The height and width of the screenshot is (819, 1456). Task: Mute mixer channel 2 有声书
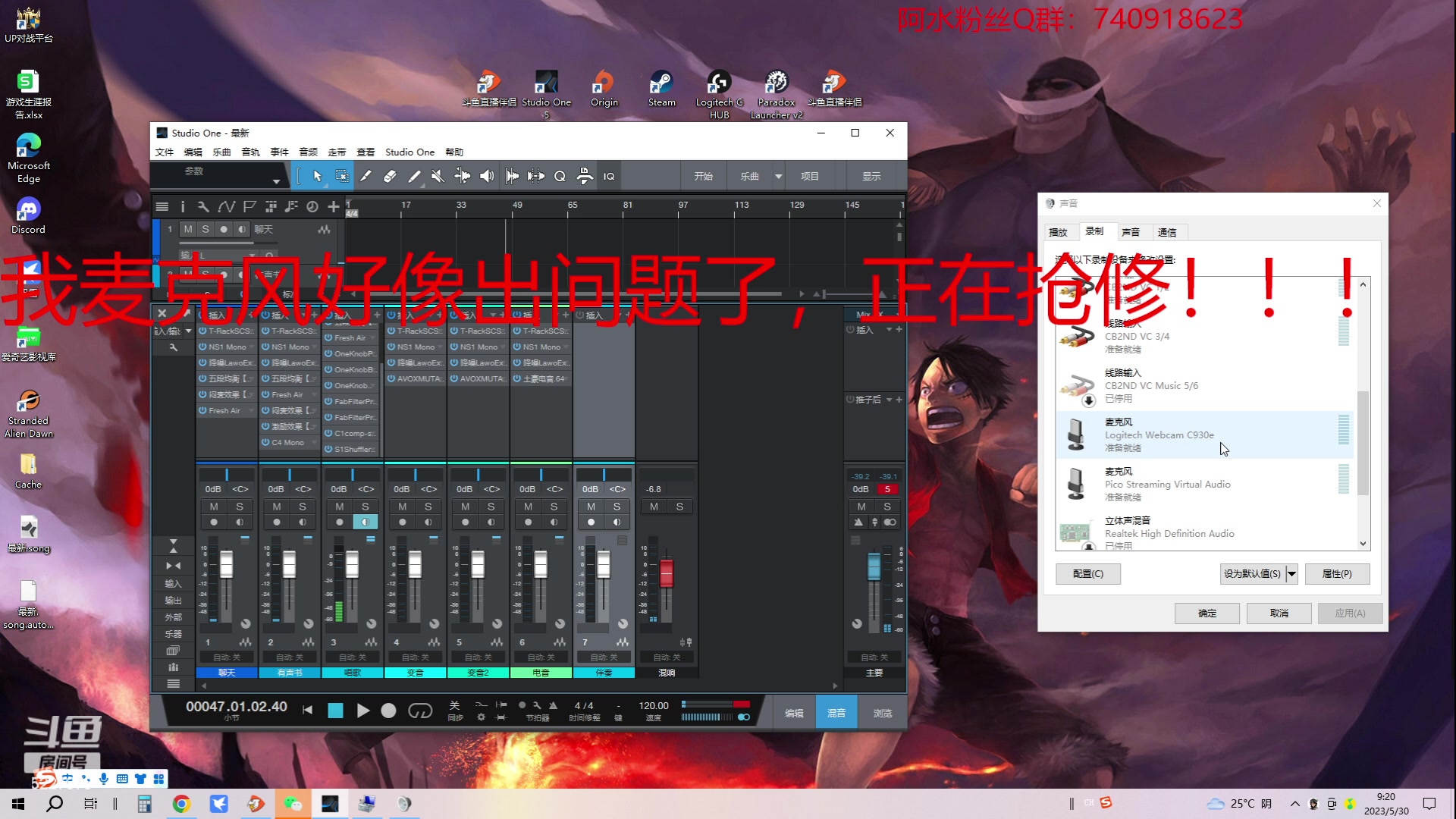click(277, 507)
